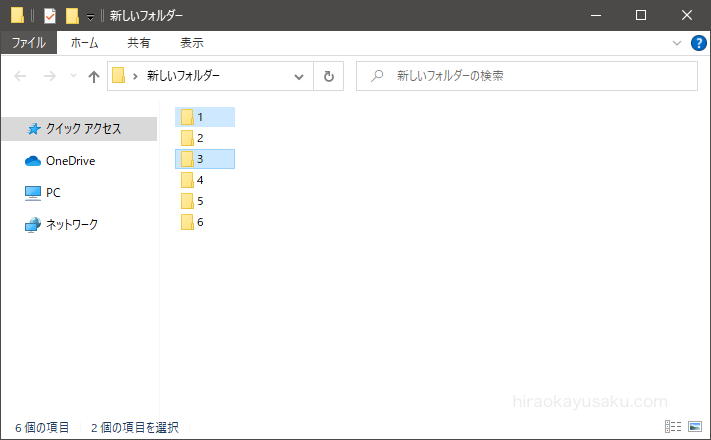Viewport: 711px width, 440px height.
Task: Click the properties quick access toolbar icon
Action: 50,16
